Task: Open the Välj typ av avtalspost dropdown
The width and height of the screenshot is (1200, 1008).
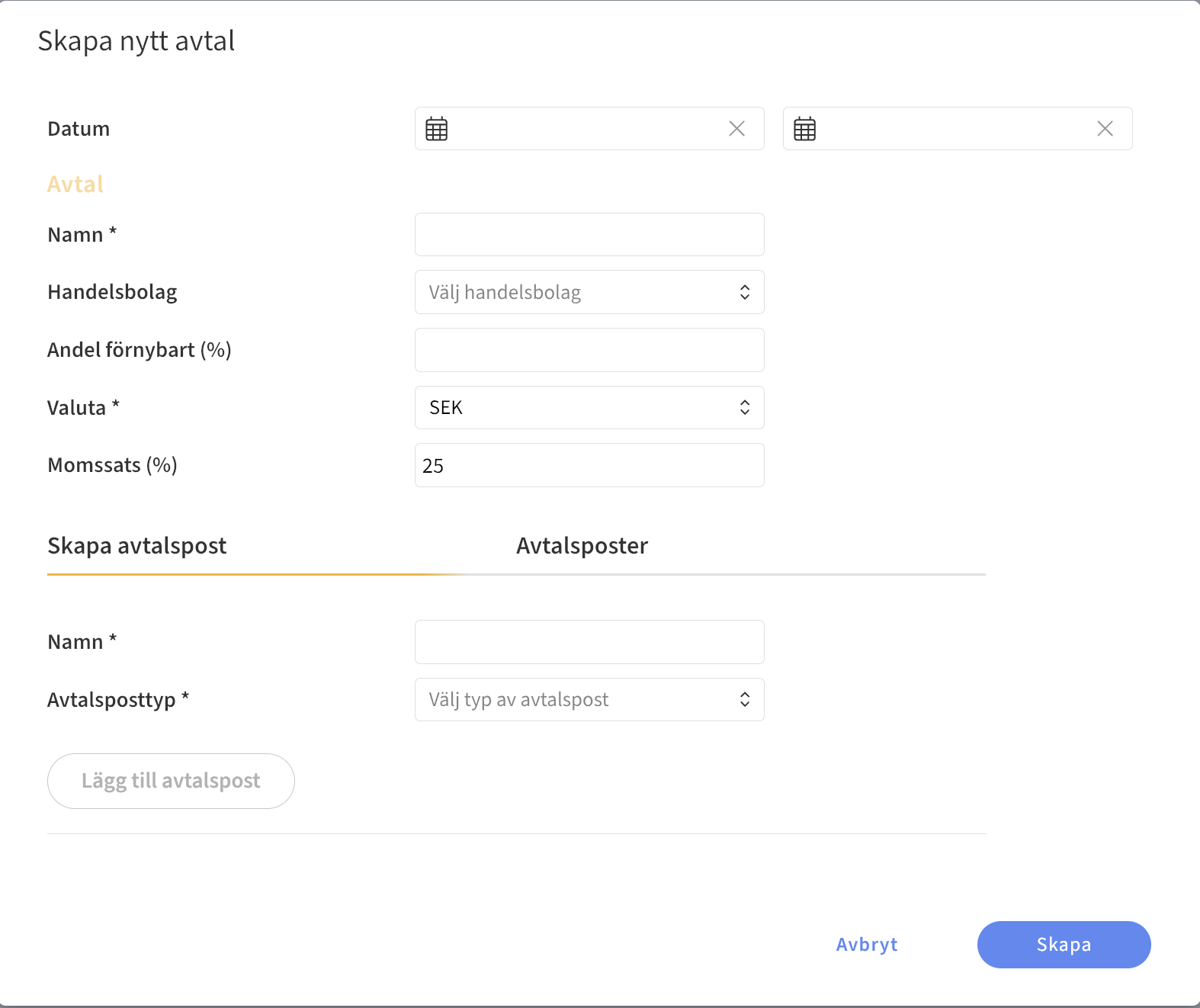Action: tap(589, 700)
